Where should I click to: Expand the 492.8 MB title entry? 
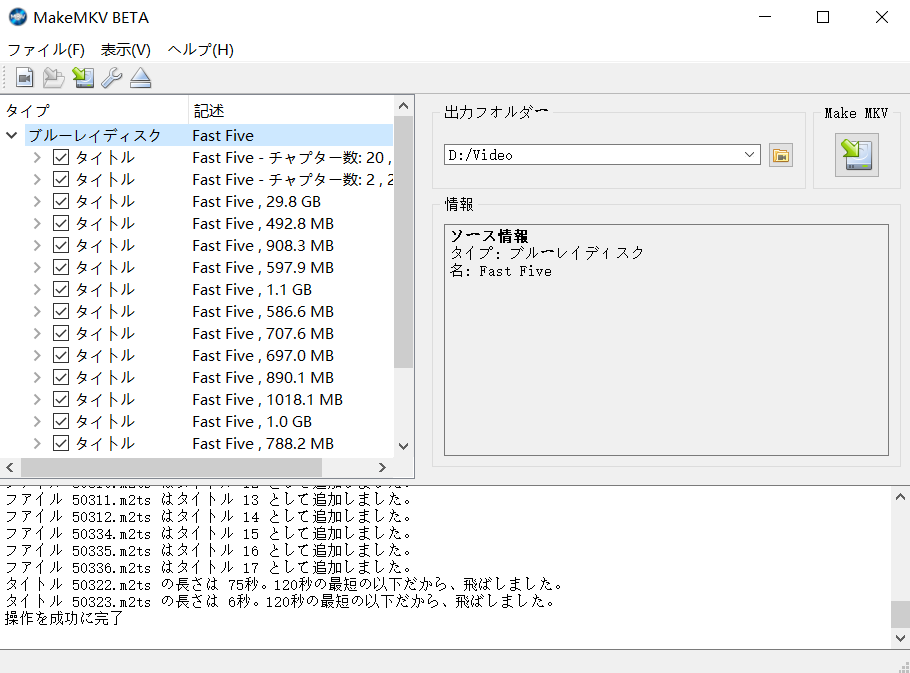37,223
